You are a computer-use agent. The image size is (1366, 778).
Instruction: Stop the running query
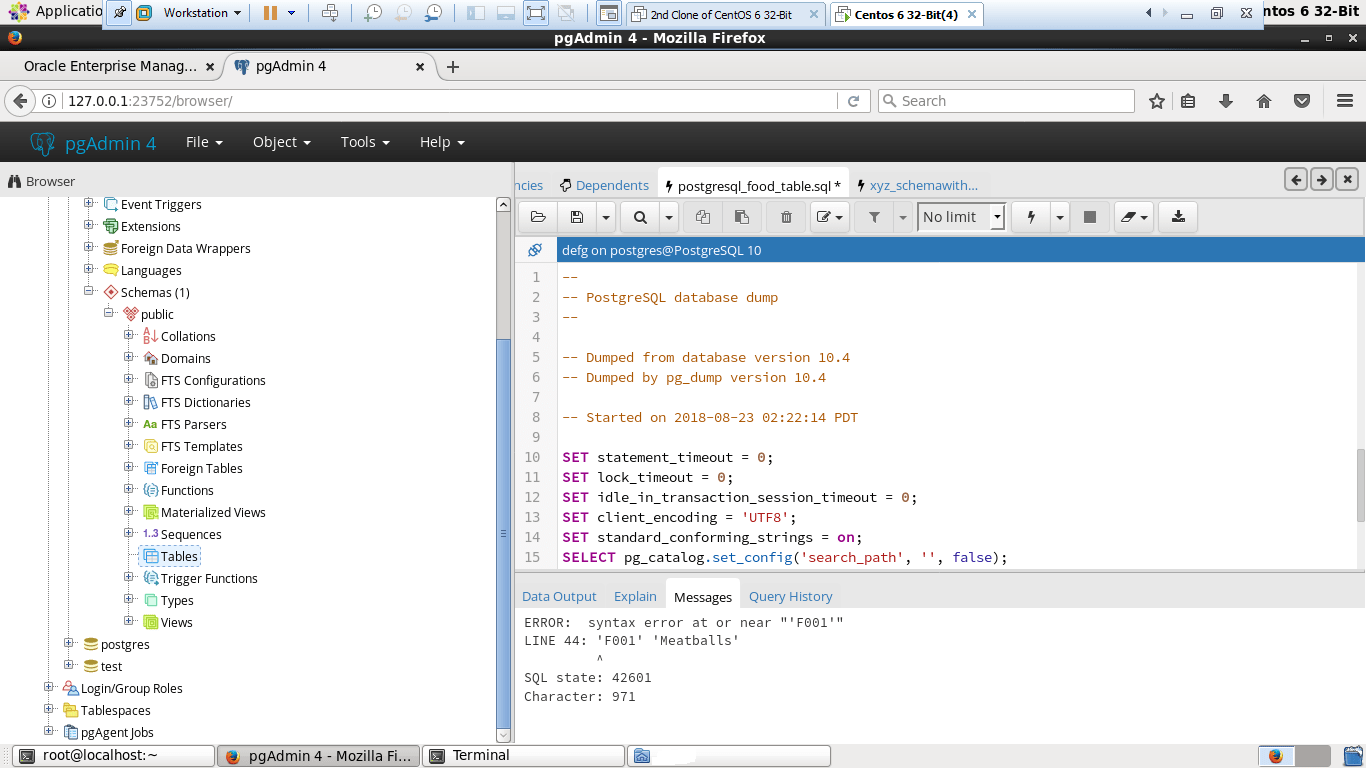click(x=1090, y=217)
